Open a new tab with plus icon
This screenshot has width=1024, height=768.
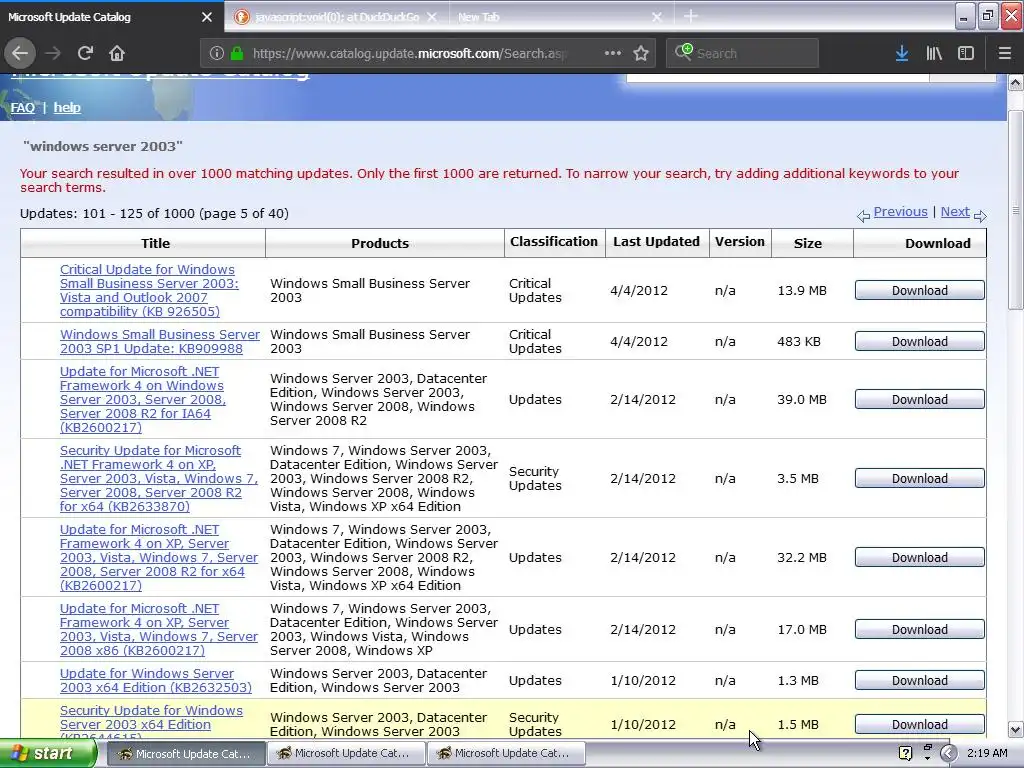(690, 16)
